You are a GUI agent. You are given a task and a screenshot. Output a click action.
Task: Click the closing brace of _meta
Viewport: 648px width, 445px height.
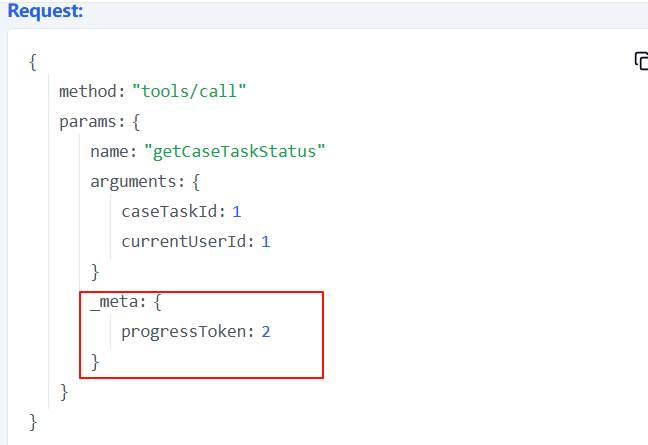[95, 361]
